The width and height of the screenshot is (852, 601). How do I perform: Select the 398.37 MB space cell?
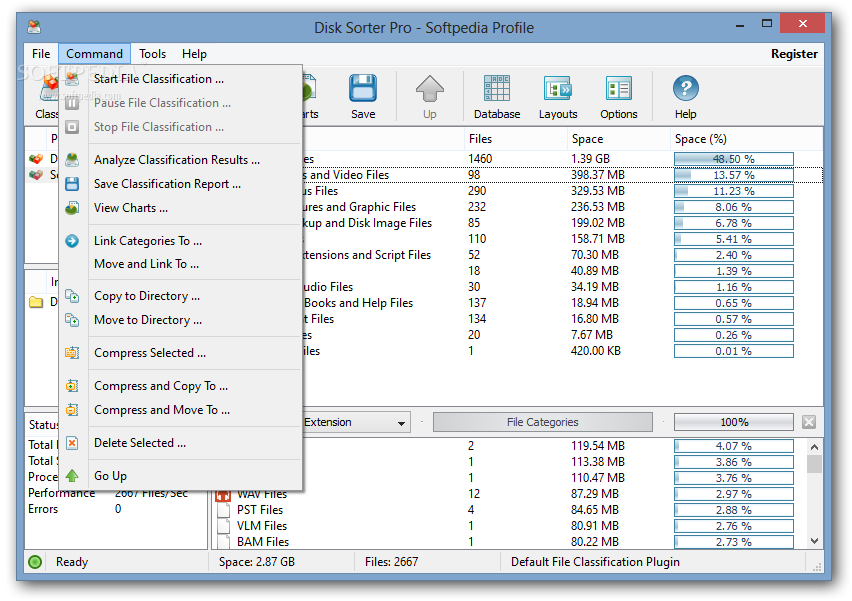[x=598, y=175]
